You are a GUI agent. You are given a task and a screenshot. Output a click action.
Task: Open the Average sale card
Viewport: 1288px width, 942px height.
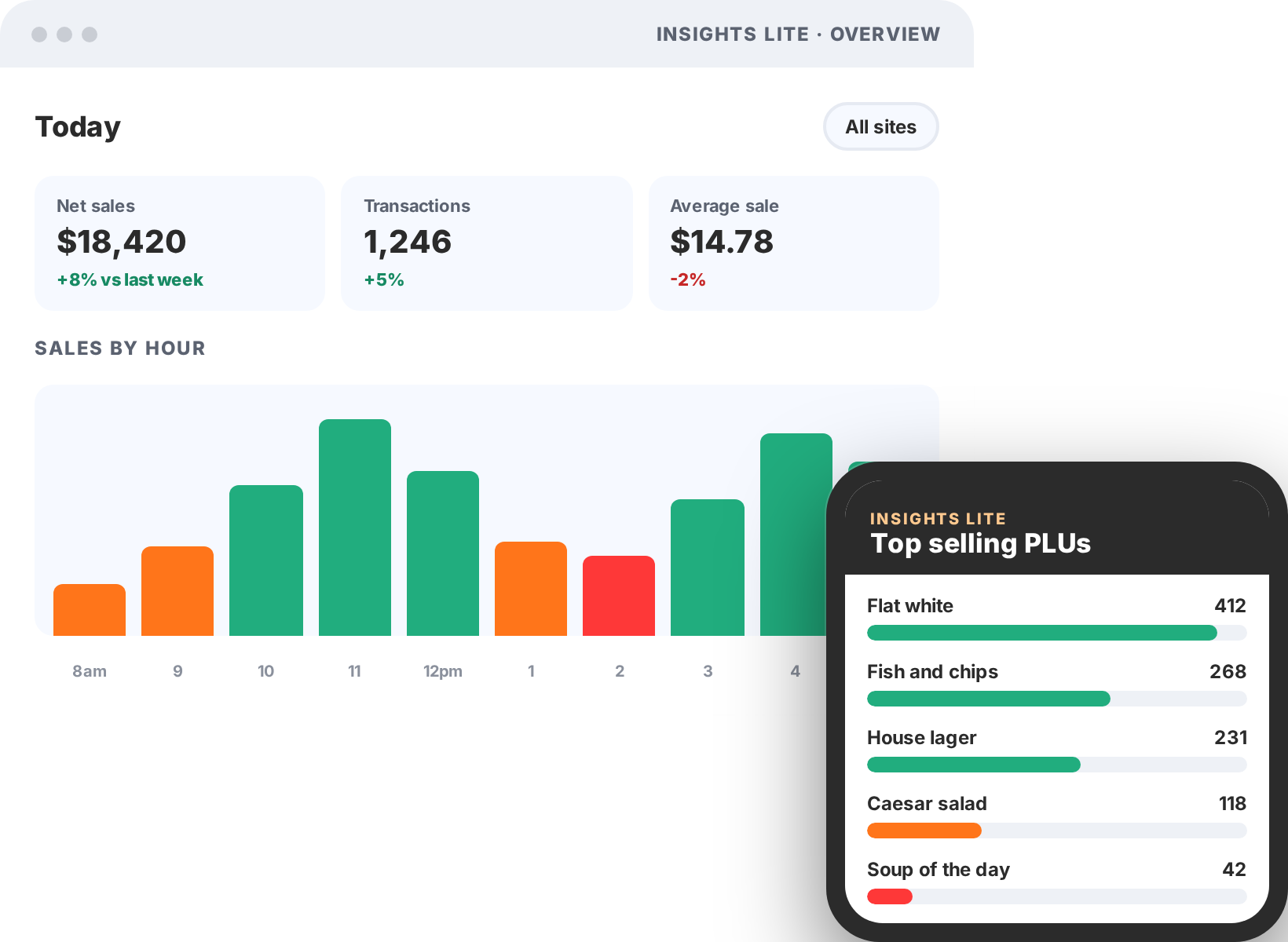[794, 243]
